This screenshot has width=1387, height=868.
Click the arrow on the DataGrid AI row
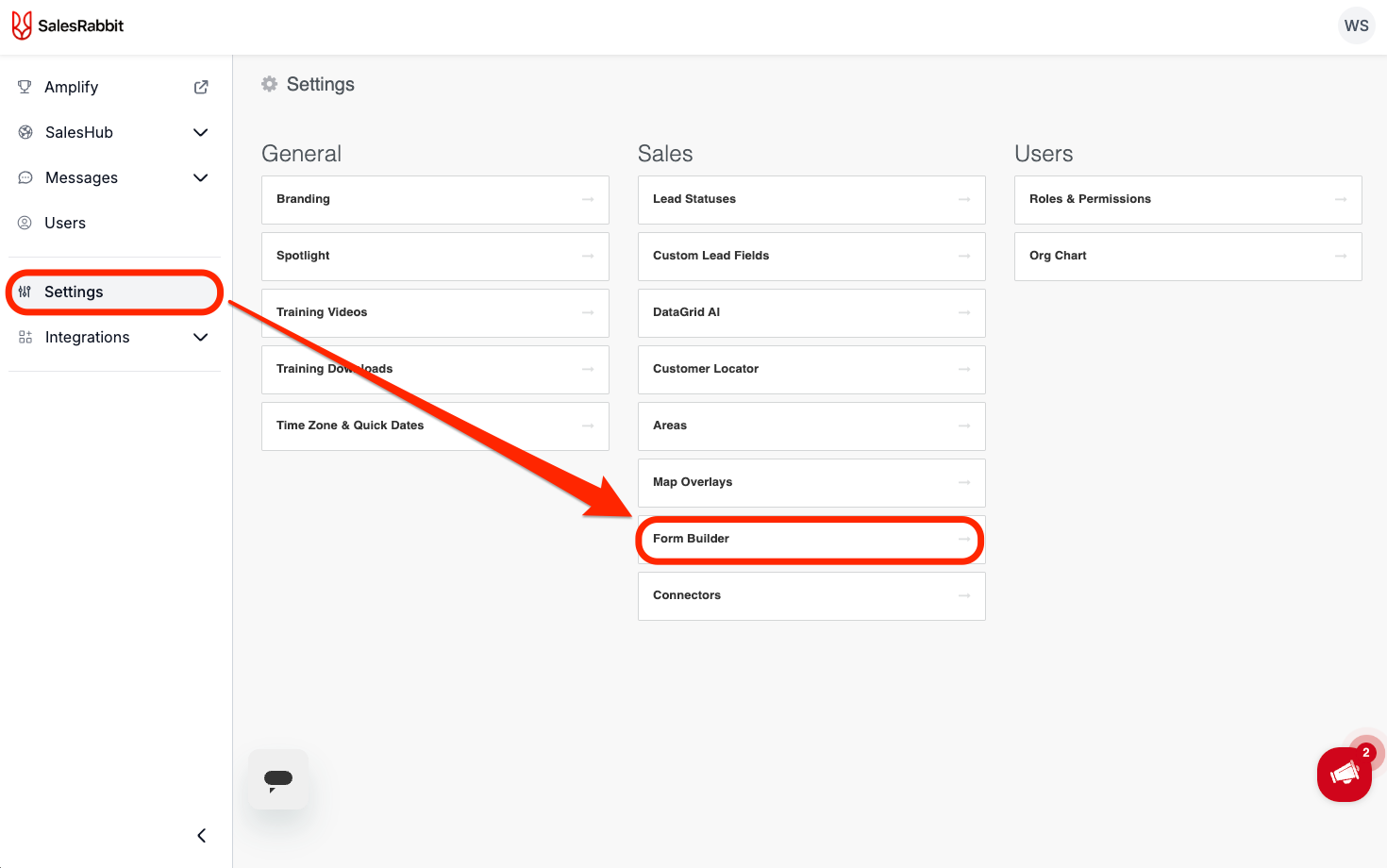964,312
